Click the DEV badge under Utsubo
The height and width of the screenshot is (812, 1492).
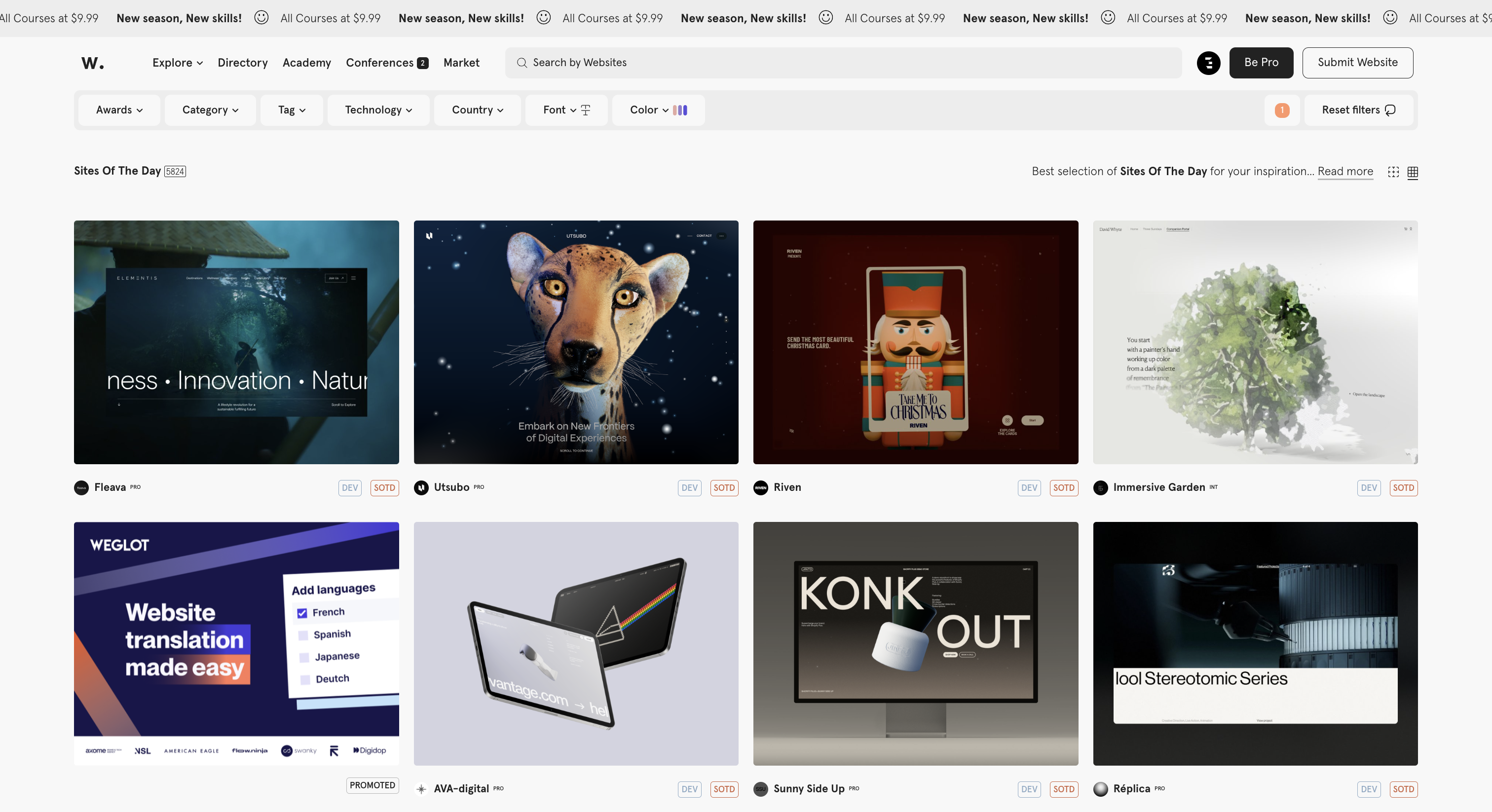689,488
